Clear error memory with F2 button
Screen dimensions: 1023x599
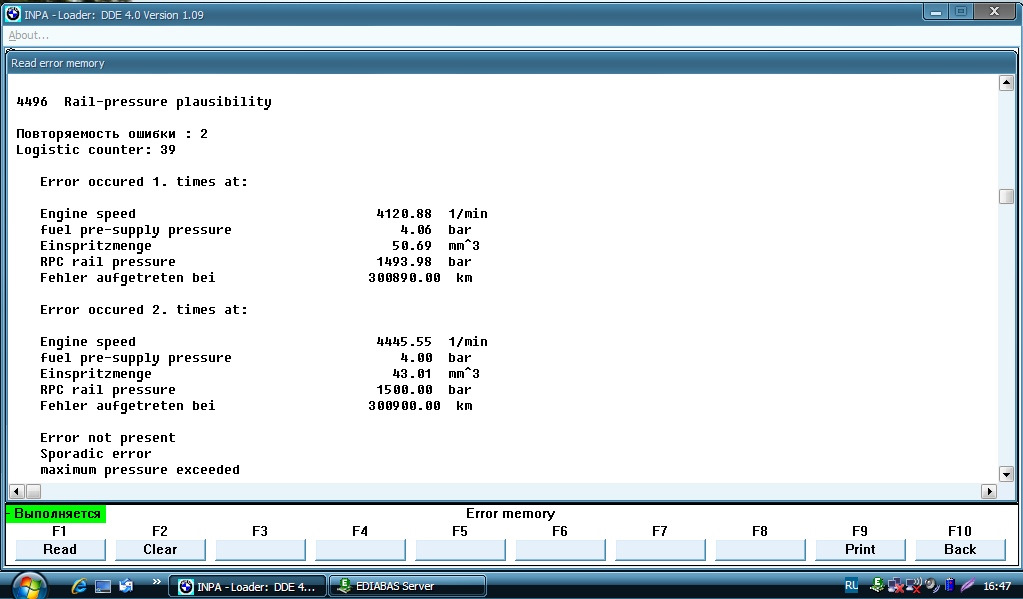(160, 549)
